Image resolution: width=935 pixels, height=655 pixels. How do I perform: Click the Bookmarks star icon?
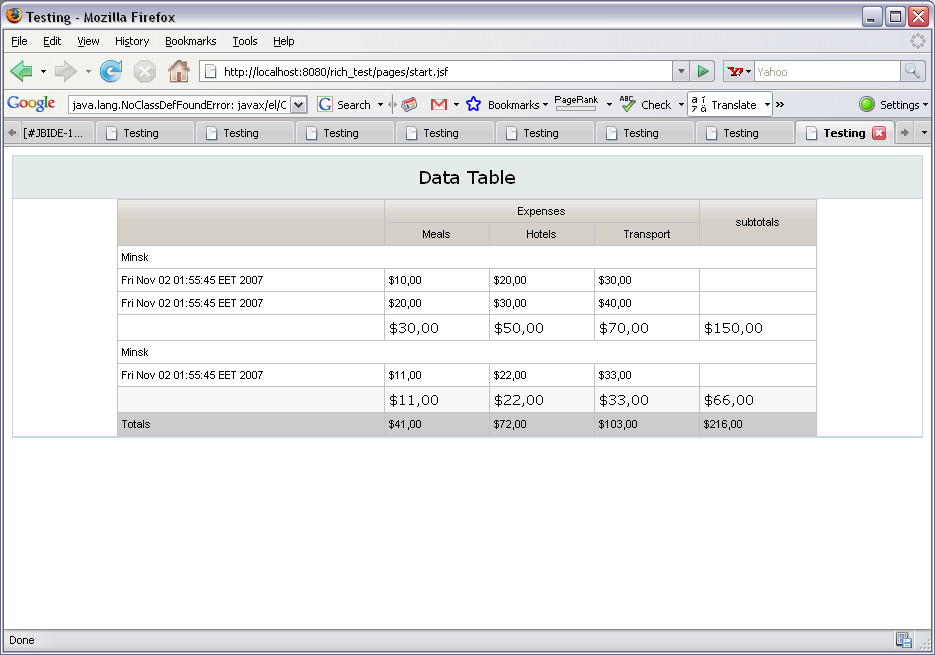(473, 104)
